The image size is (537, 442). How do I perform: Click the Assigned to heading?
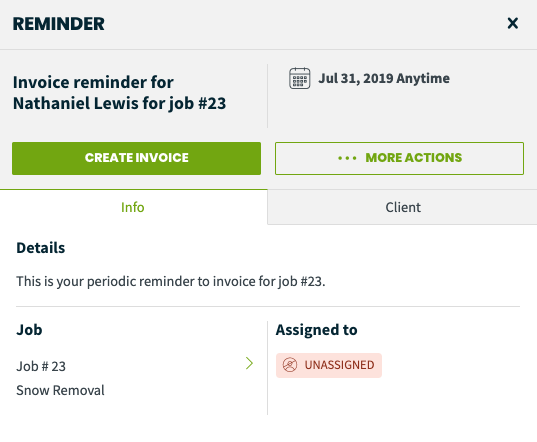[x=316, y=330]
